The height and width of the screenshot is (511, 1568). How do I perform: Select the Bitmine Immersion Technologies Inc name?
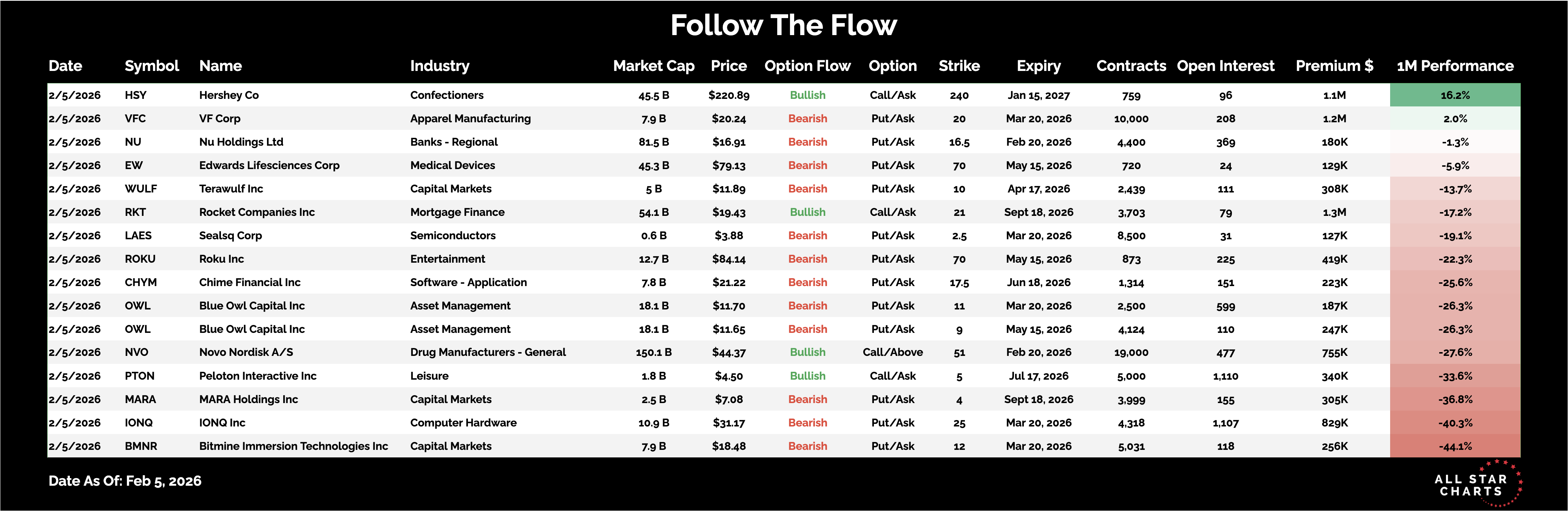coord(293,446)
